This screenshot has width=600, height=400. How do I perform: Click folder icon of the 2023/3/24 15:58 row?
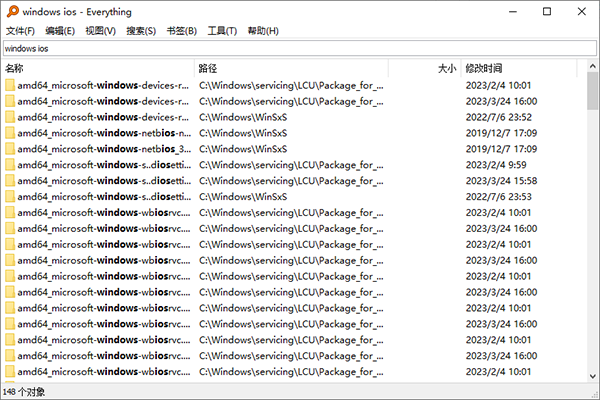click(x=10, y=181)
